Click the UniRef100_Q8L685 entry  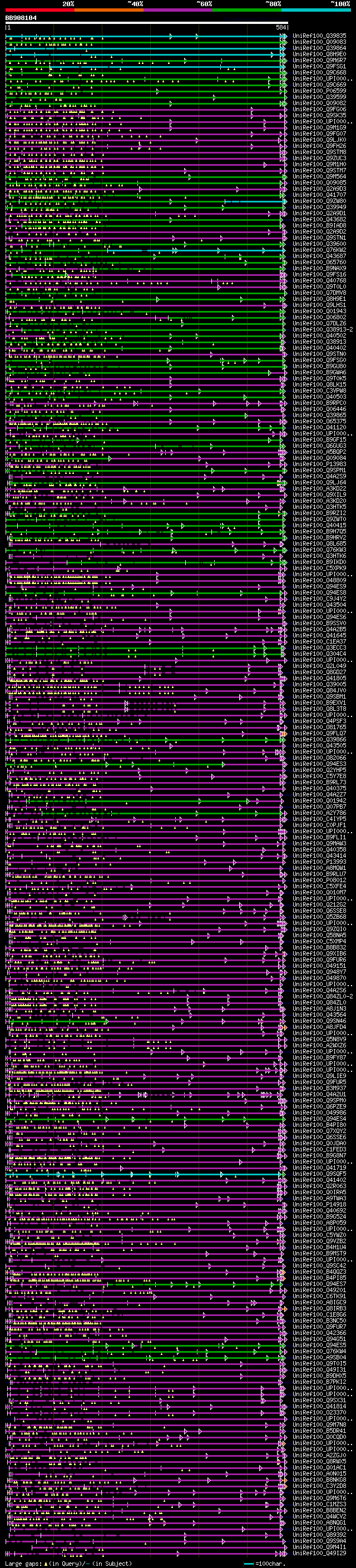tap(319, 543)
